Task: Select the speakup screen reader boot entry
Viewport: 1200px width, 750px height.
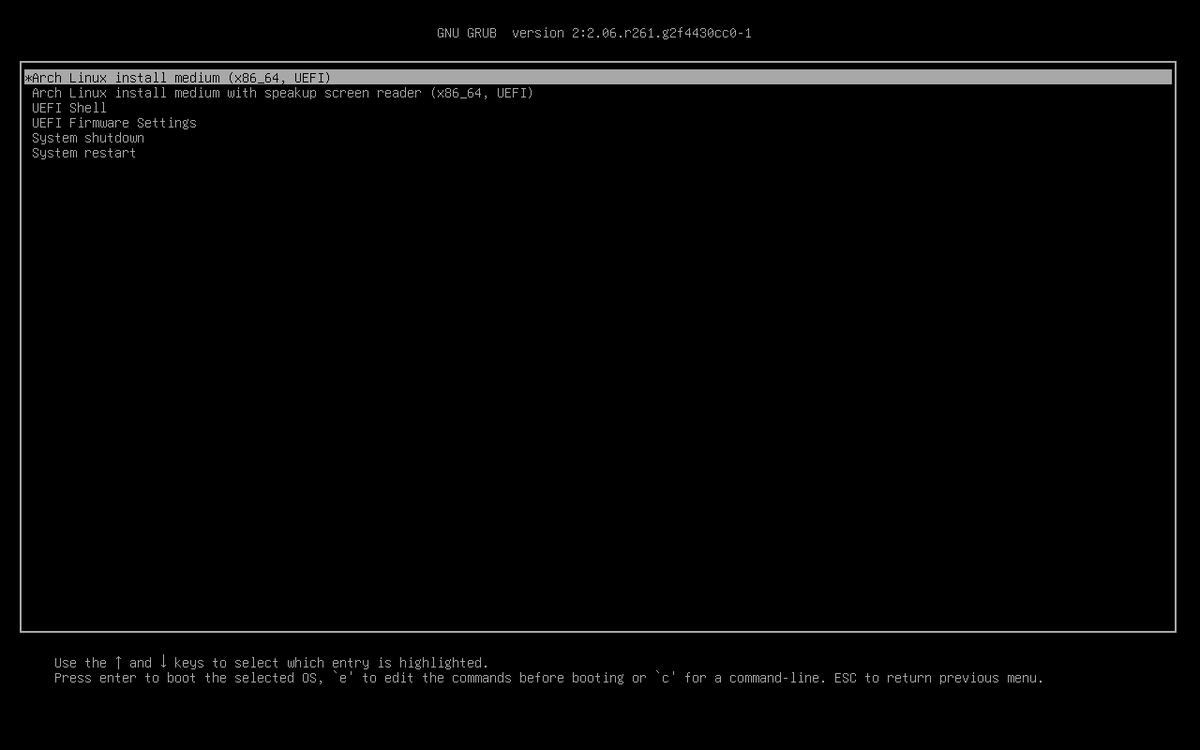Action: 282,93
